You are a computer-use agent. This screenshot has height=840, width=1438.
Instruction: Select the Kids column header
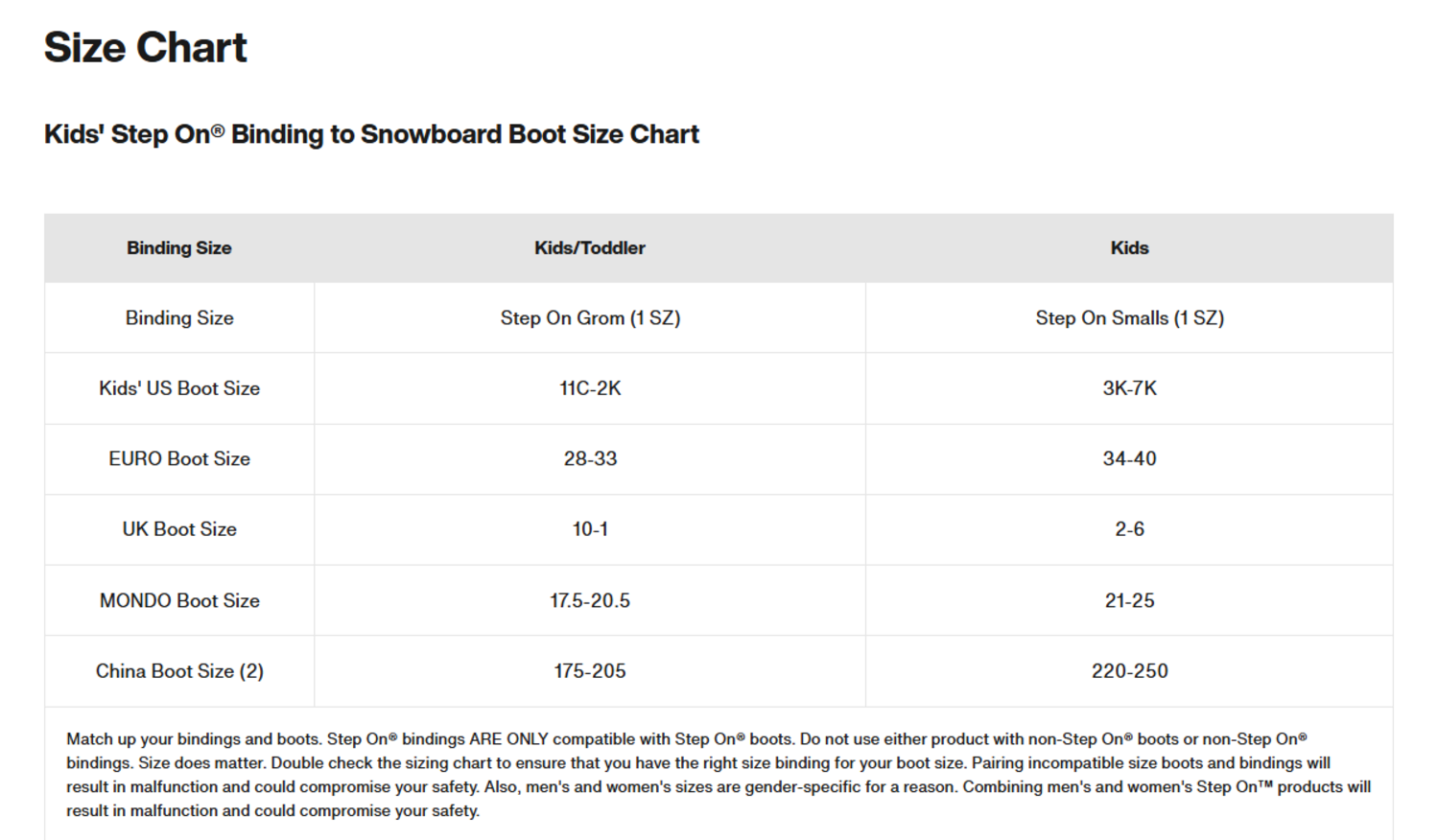click(1129, 248)
